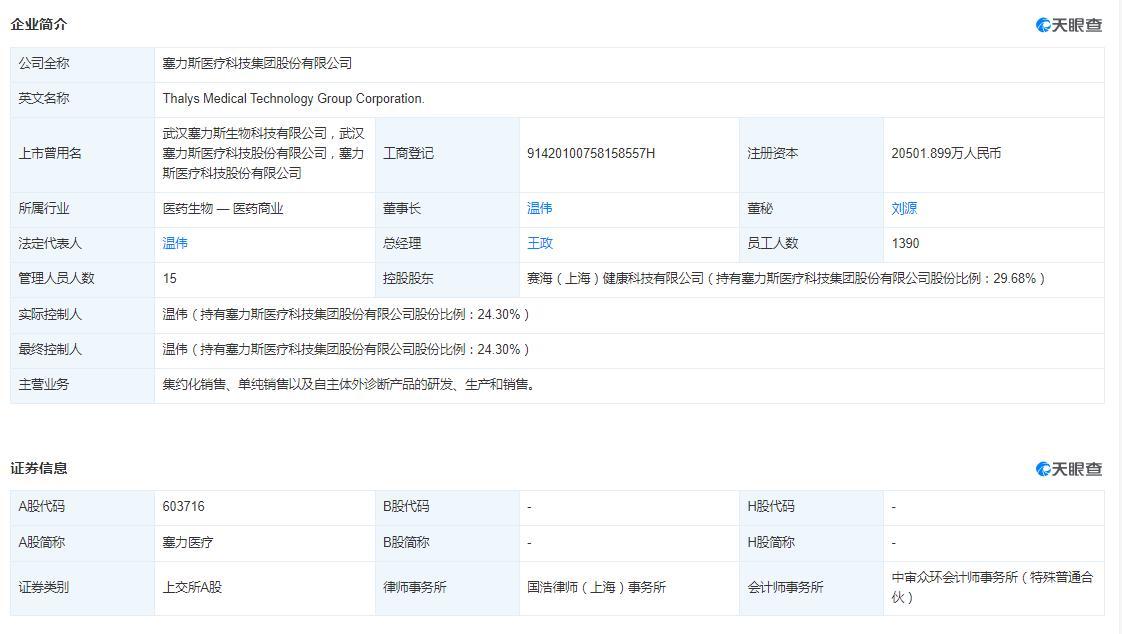
Task: Select law firm 国浩律师（上海）事务所
Action: [x=596, y=587]
